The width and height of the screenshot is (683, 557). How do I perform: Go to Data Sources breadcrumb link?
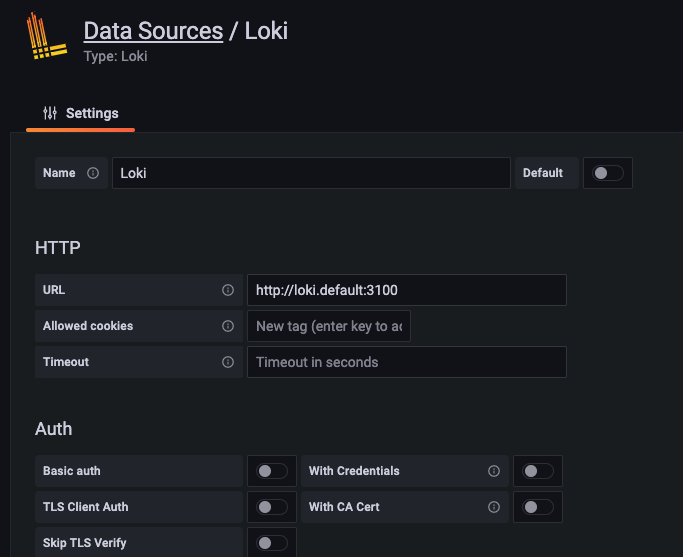point(153,31)
